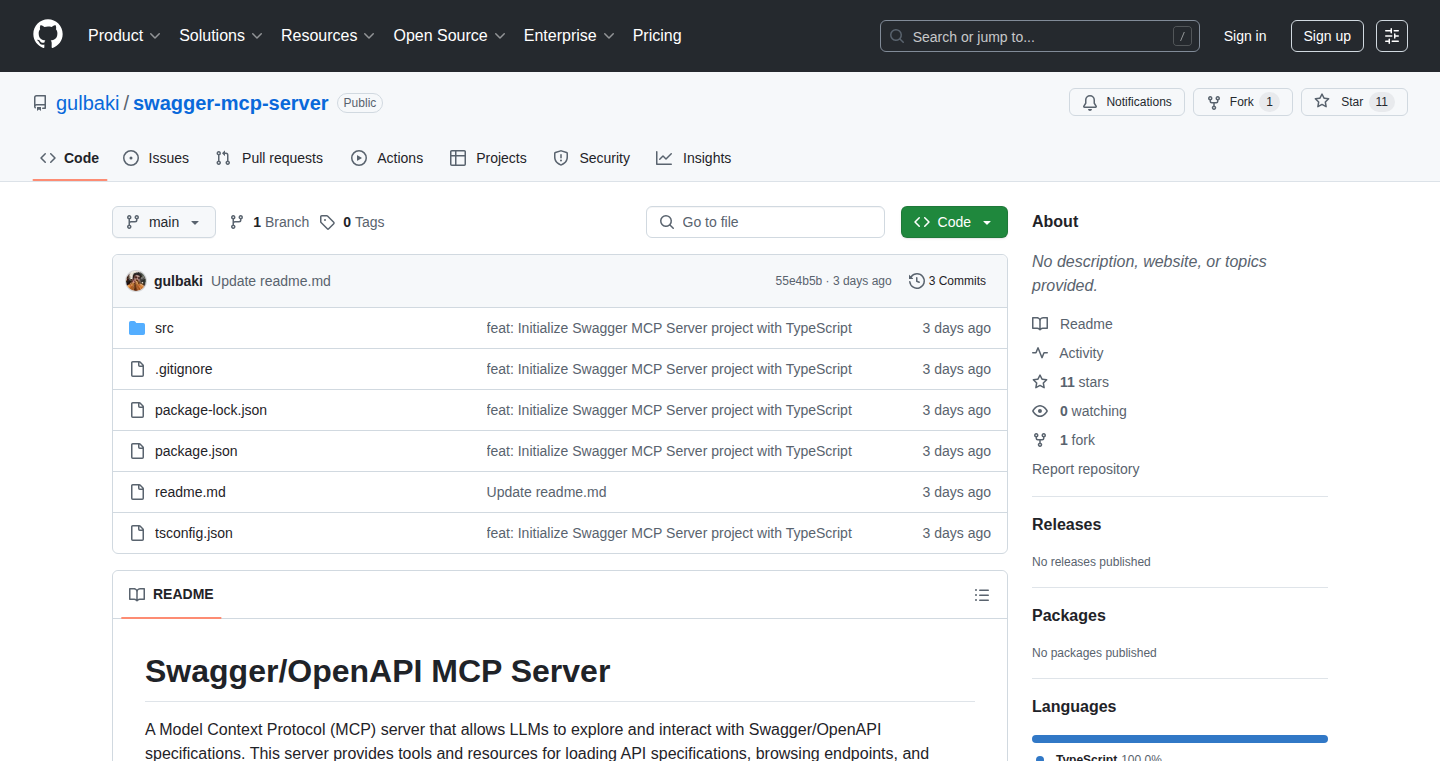The width and height of the screenshot is (1440, 761).
Task: Focus the Search or jump to field
Action: coord(1040,36)
